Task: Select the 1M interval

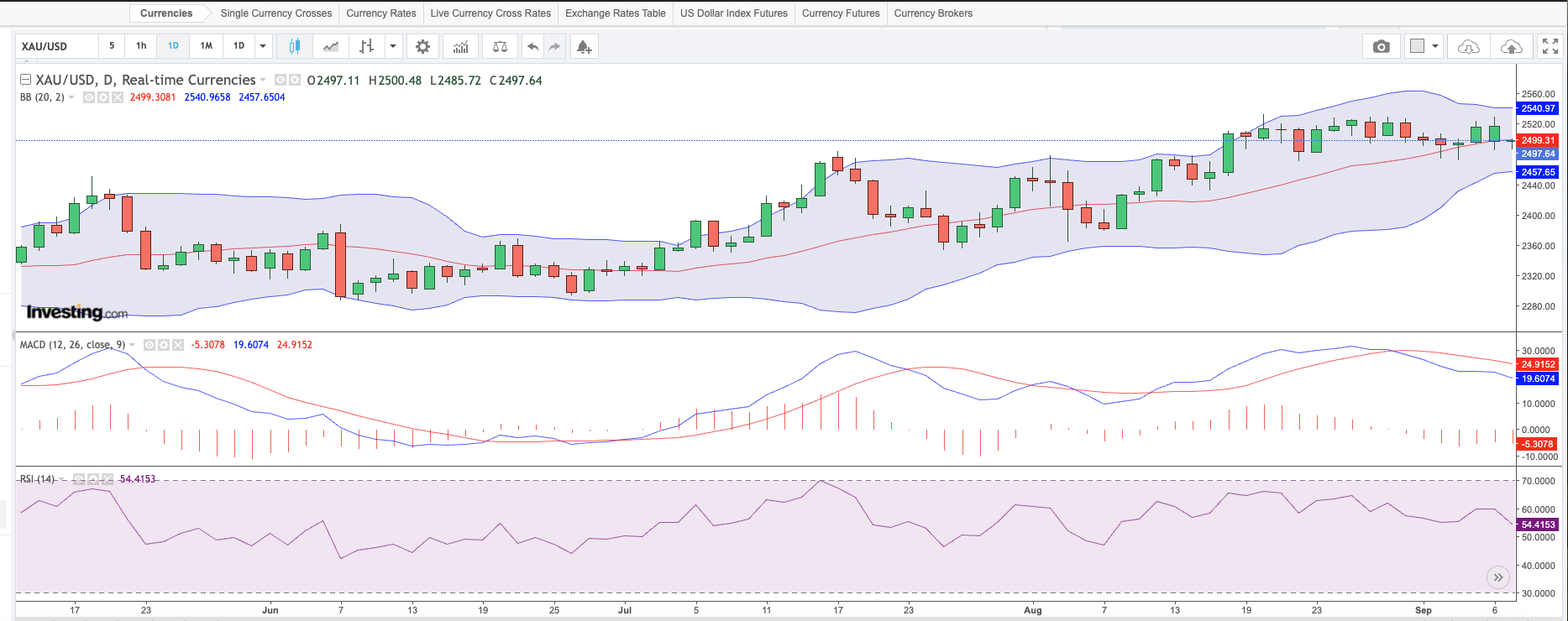Action: pyautogui.click(x=207, y=46)
